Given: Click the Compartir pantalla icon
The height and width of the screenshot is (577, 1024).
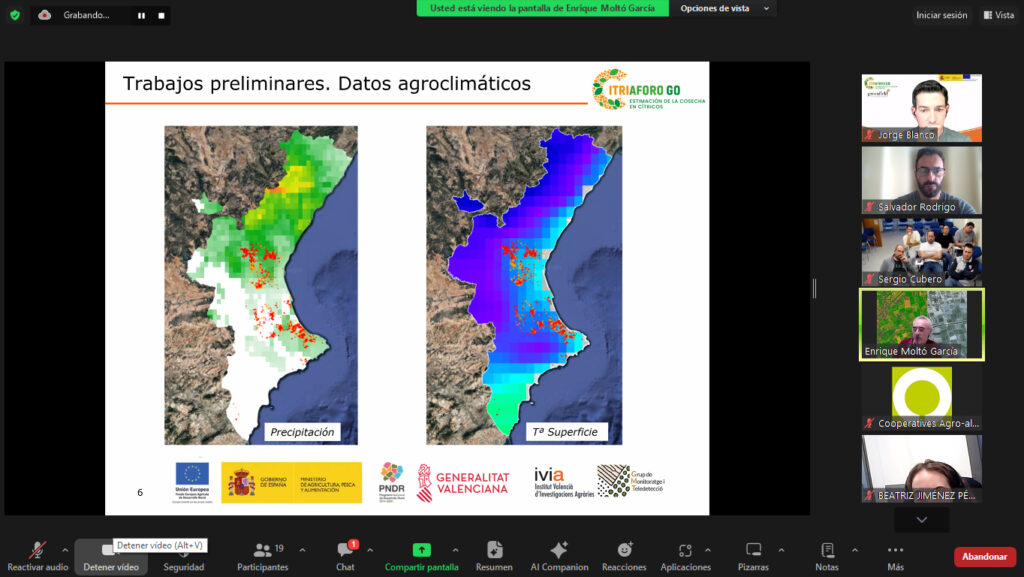Looking at the screenshot, I should pos(421,550).
